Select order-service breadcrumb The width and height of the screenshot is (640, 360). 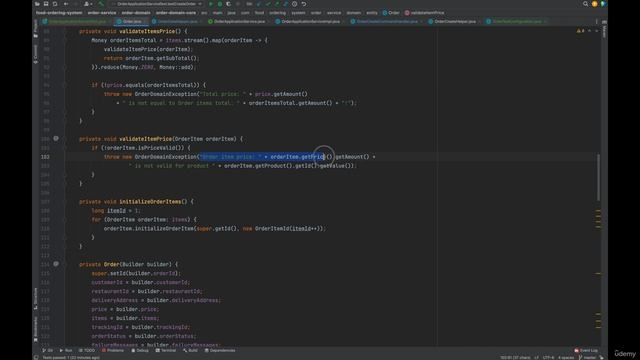102,13
